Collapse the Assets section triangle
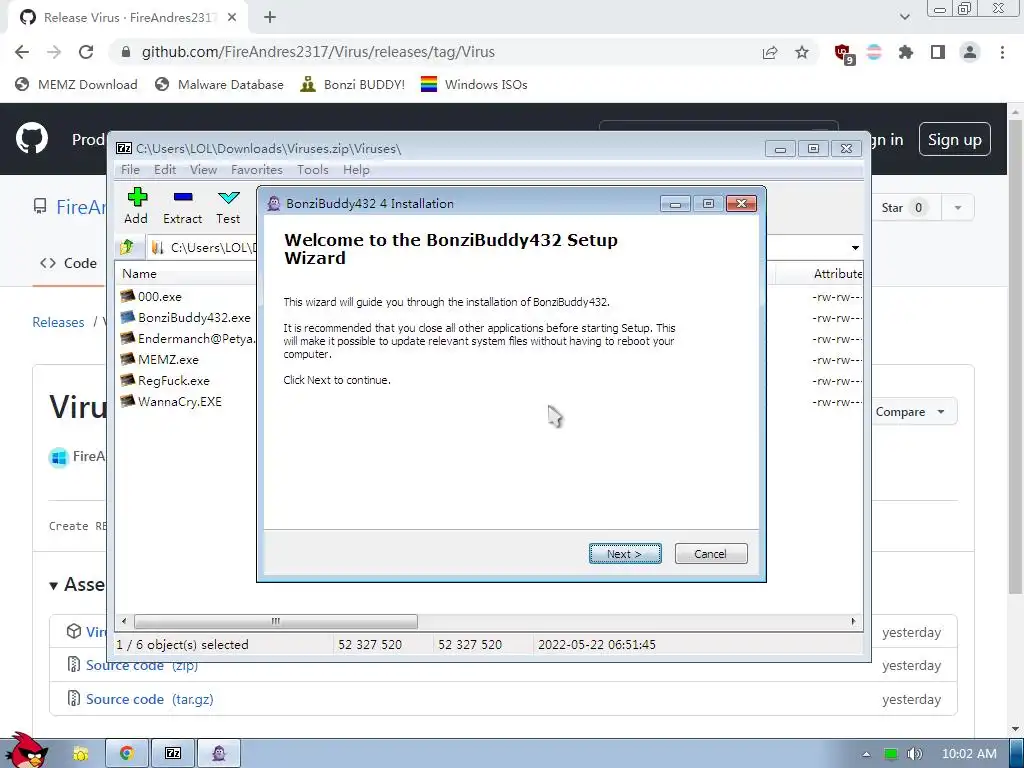 (x=54, y=586)
